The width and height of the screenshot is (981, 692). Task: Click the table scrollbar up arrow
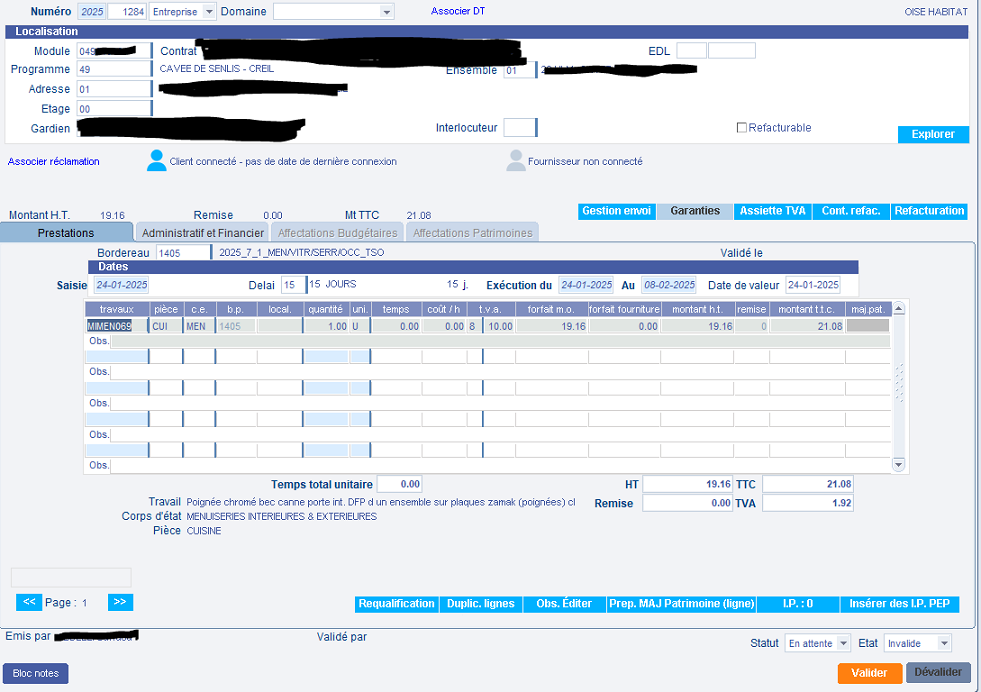tap(897, 308)
